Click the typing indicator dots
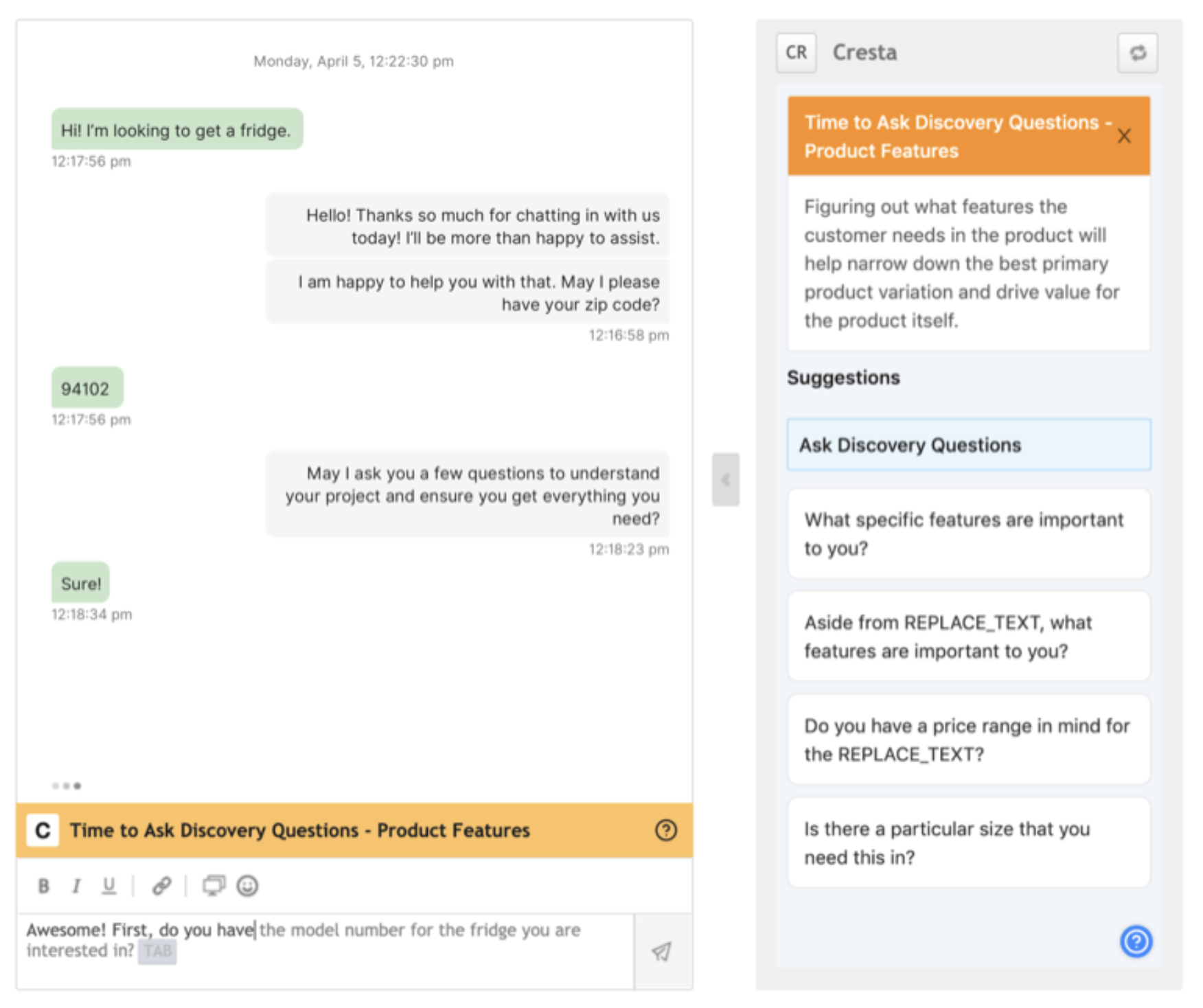 (67, 786)
